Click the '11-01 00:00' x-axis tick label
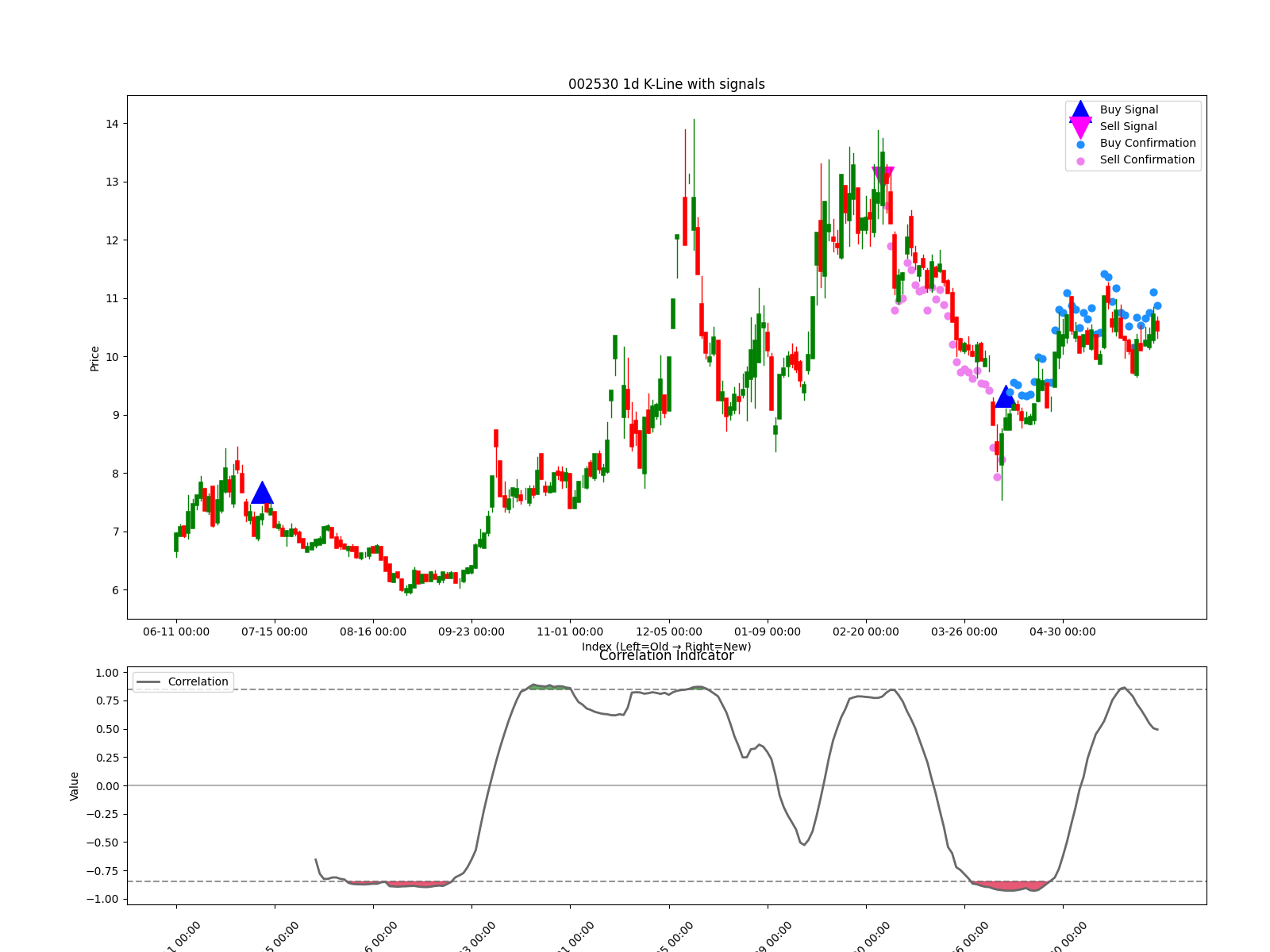Image resolution: width=1270 pixels, height=952 pixels. click(570, 631)
